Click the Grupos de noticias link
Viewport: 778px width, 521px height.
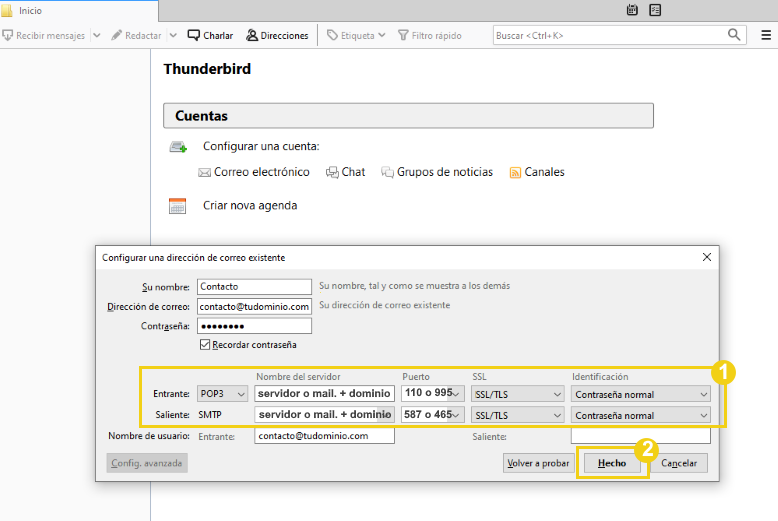click(x=437, y=172)
